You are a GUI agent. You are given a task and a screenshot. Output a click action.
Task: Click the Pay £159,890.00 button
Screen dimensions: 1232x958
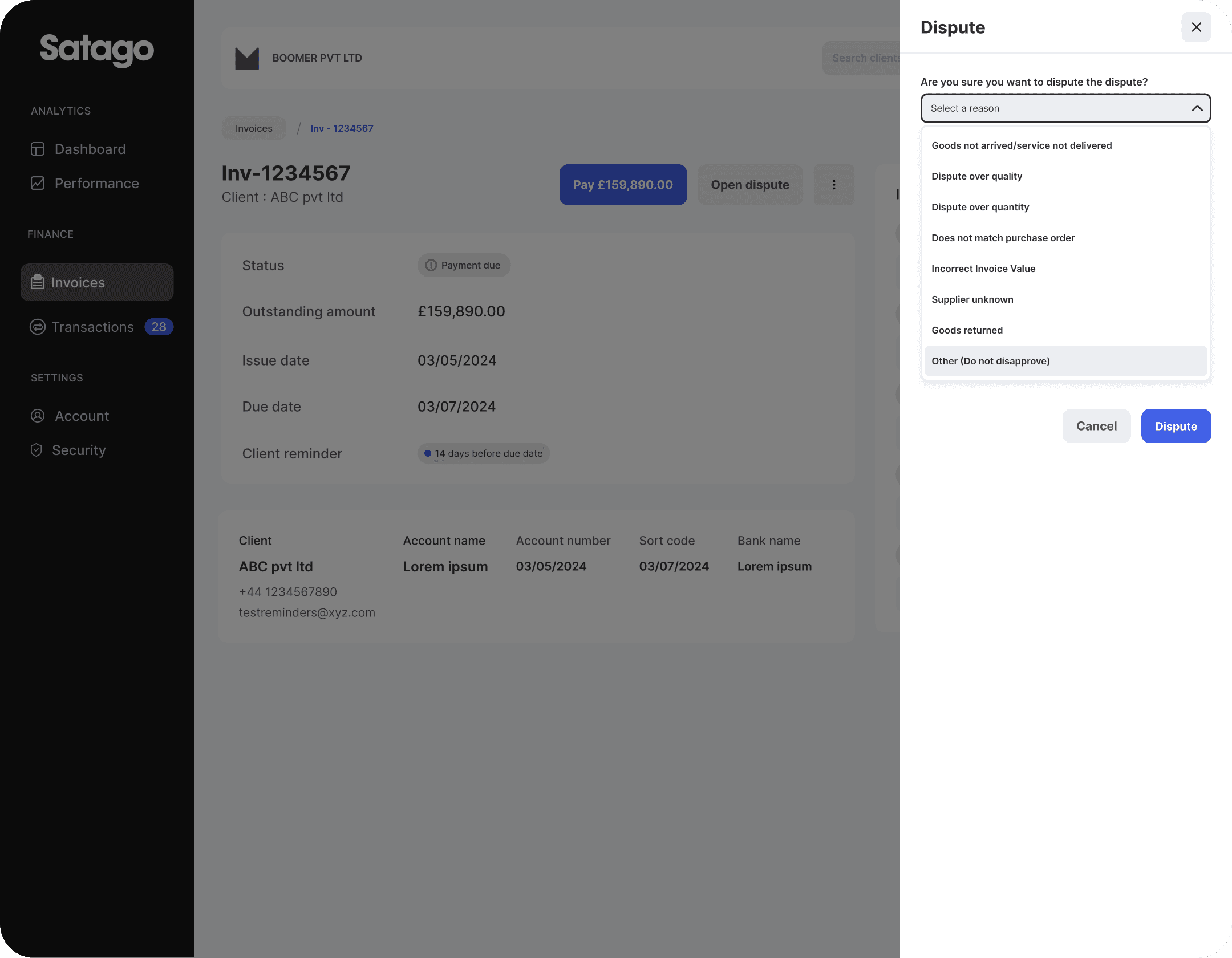pos(623,185)
